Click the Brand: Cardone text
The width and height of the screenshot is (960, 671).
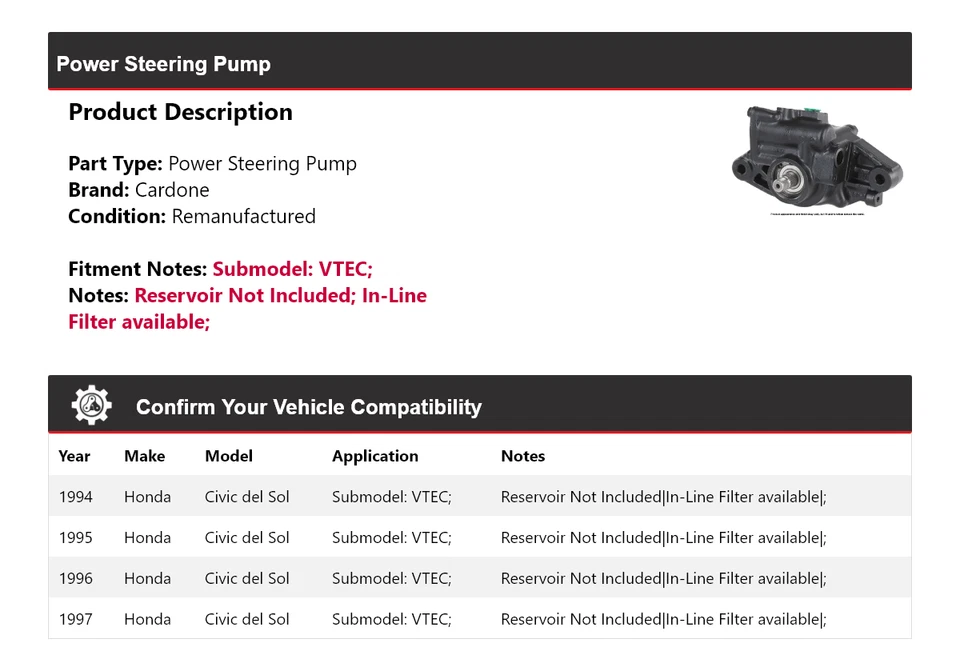139,190
